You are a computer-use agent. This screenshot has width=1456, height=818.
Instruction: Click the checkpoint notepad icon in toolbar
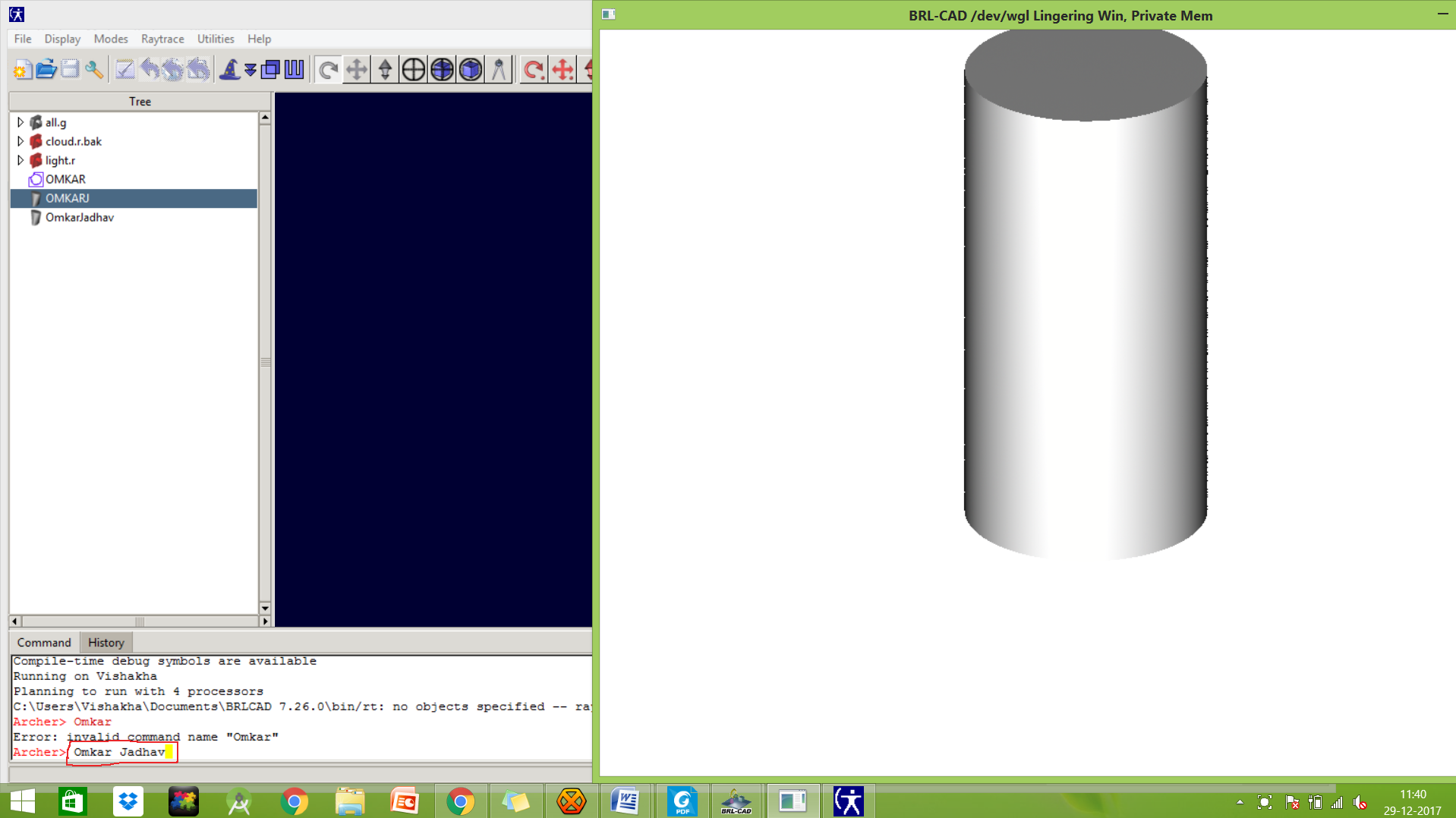pos(125,70)
